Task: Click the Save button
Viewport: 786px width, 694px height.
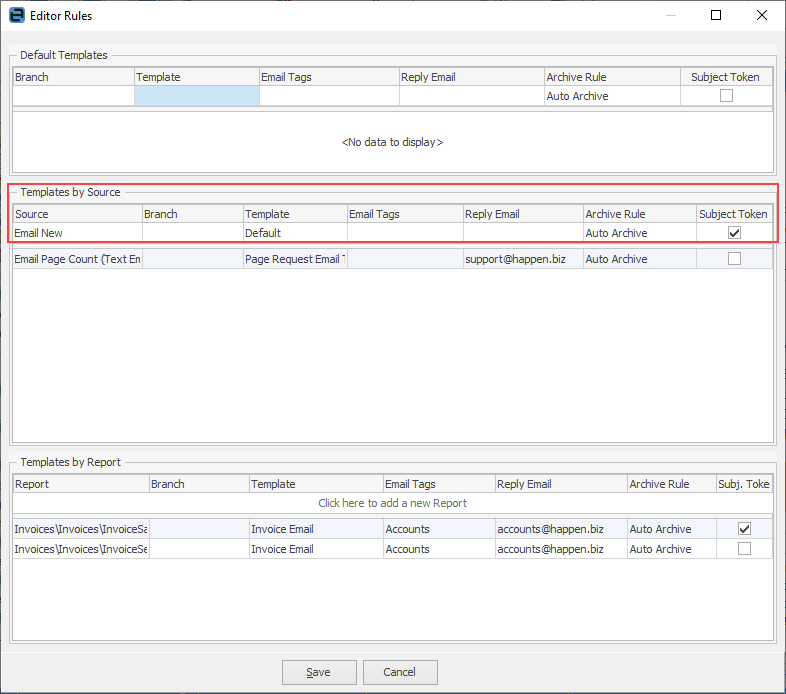Action: click(x=319, y=672)
